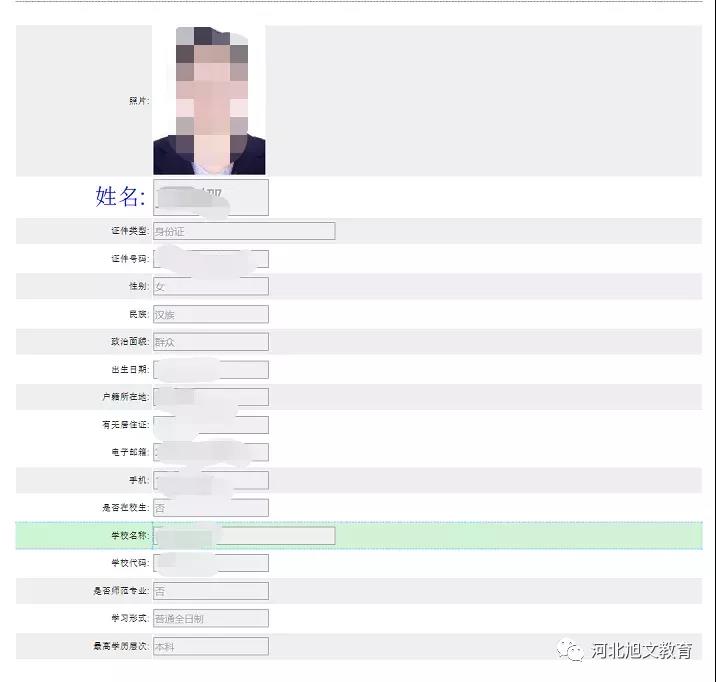716x682 pixels.
Task: Click the 性别 field showing 女
Action: pos(211,286)
